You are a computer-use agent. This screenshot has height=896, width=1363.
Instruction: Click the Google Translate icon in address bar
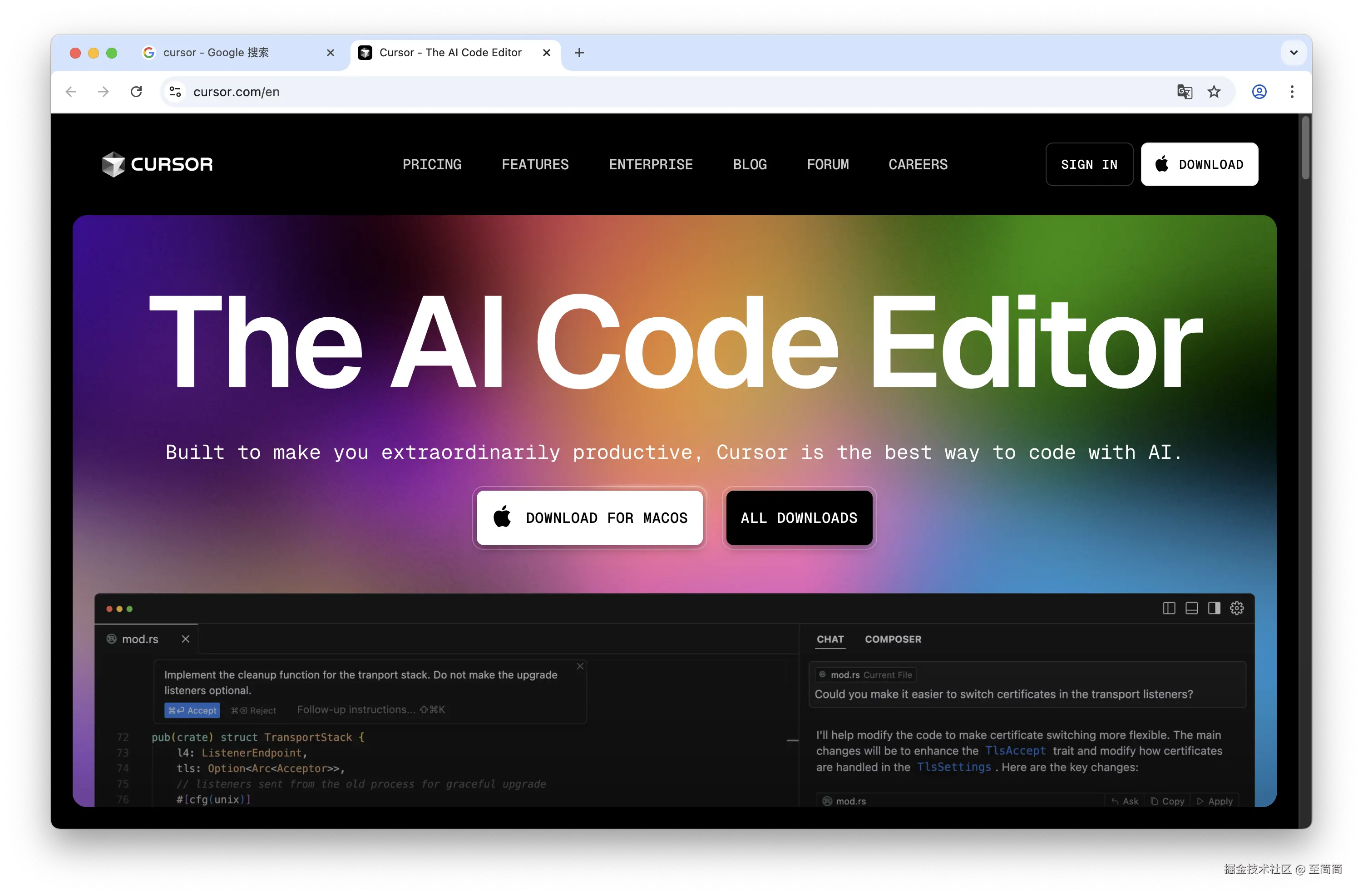(1184, 92)
